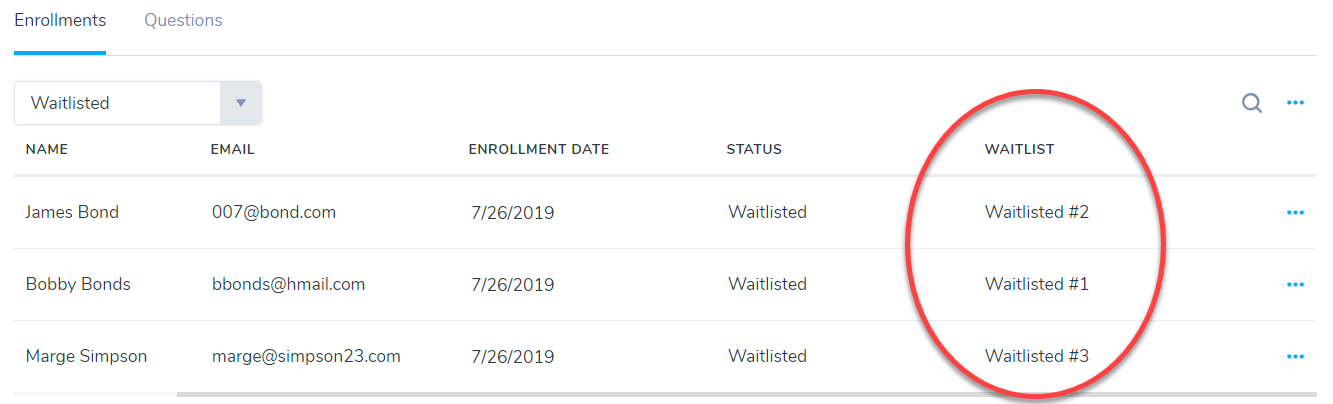Screen dimensions: 1333x404
Task: Open Marge Simpson row actions menu
Action: tap(1295, 356)
